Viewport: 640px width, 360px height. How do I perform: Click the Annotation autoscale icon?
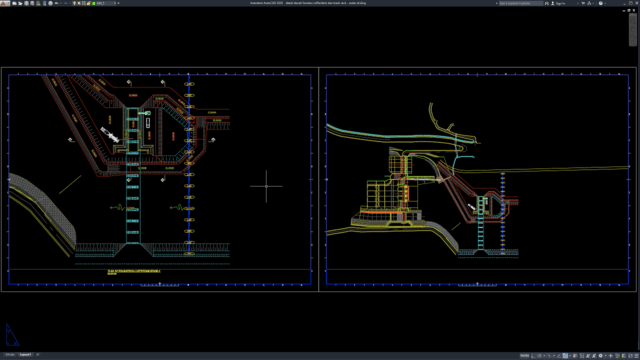[x=594, y=356]
